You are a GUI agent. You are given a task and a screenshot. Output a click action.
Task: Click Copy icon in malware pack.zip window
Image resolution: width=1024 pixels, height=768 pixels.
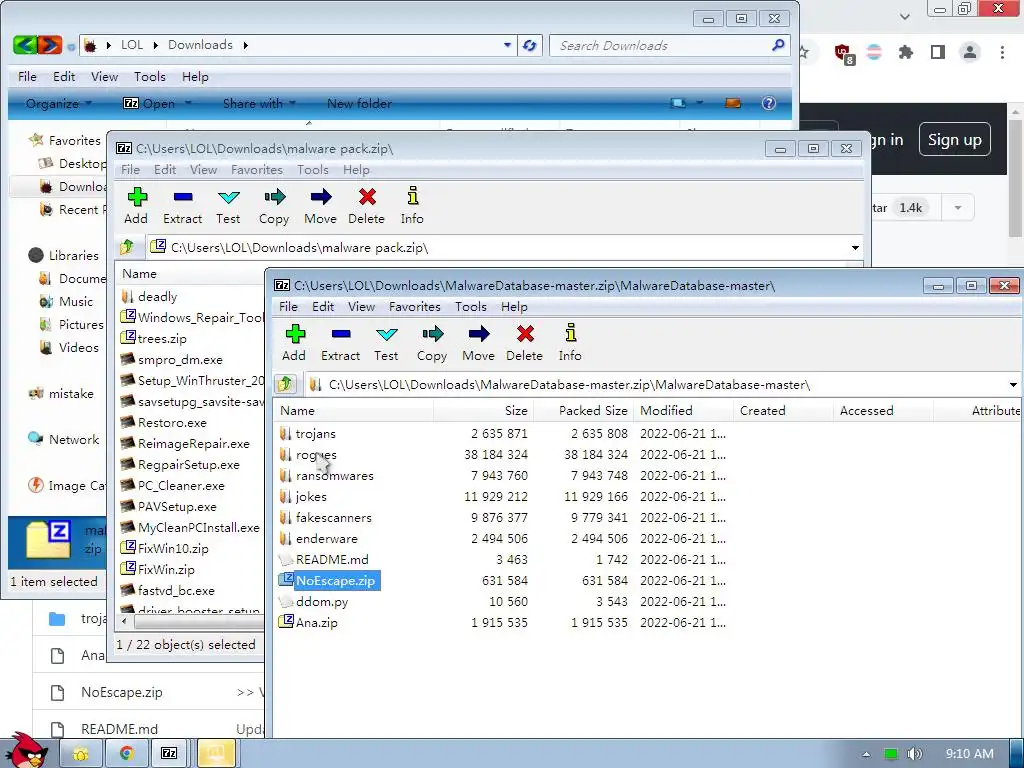point(274,197)
